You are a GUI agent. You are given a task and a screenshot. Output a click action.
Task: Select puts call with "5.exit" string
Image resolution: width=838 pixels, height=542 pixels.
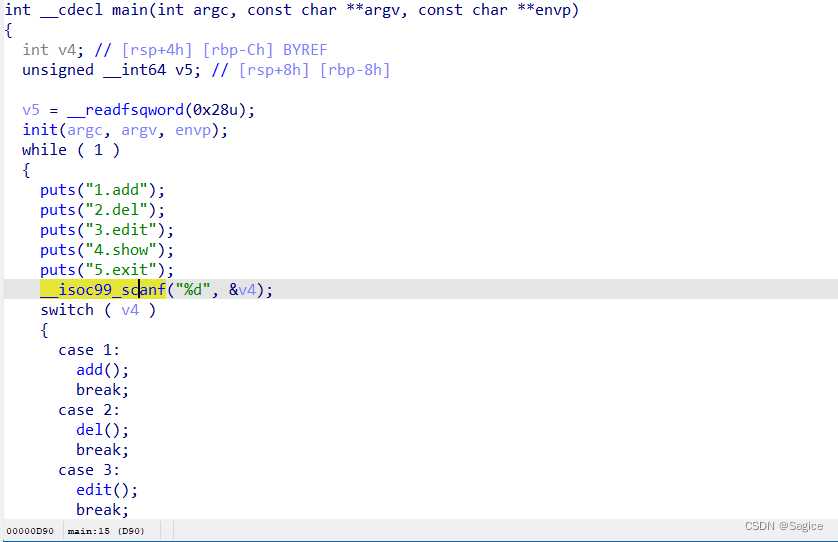[107, 270]
